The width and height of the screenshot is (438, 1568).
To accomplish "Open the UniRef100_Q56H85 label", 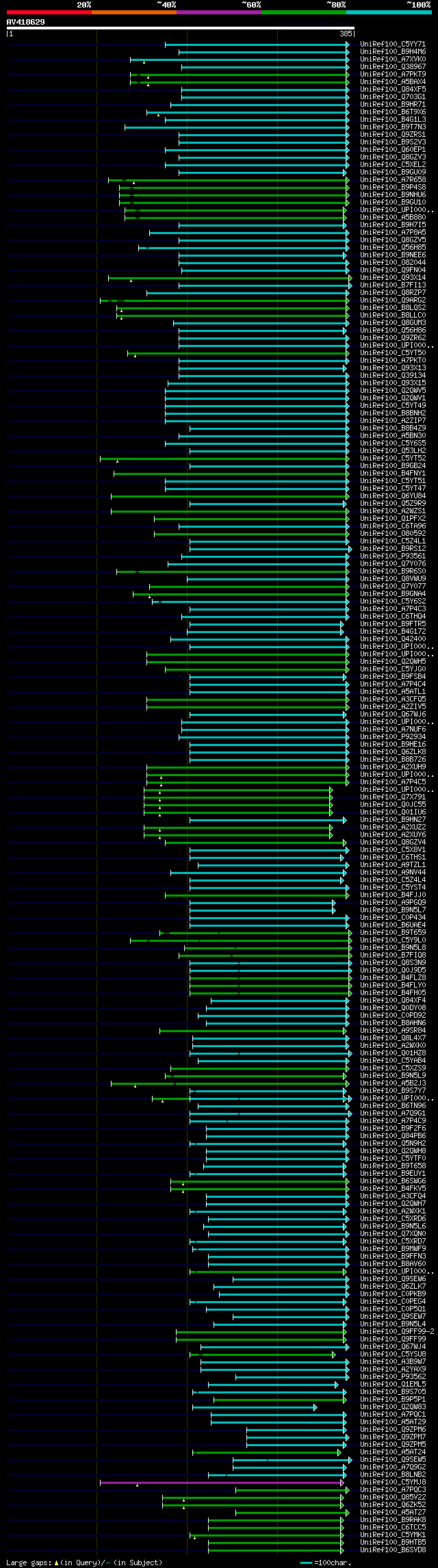I will pos(393,247).
